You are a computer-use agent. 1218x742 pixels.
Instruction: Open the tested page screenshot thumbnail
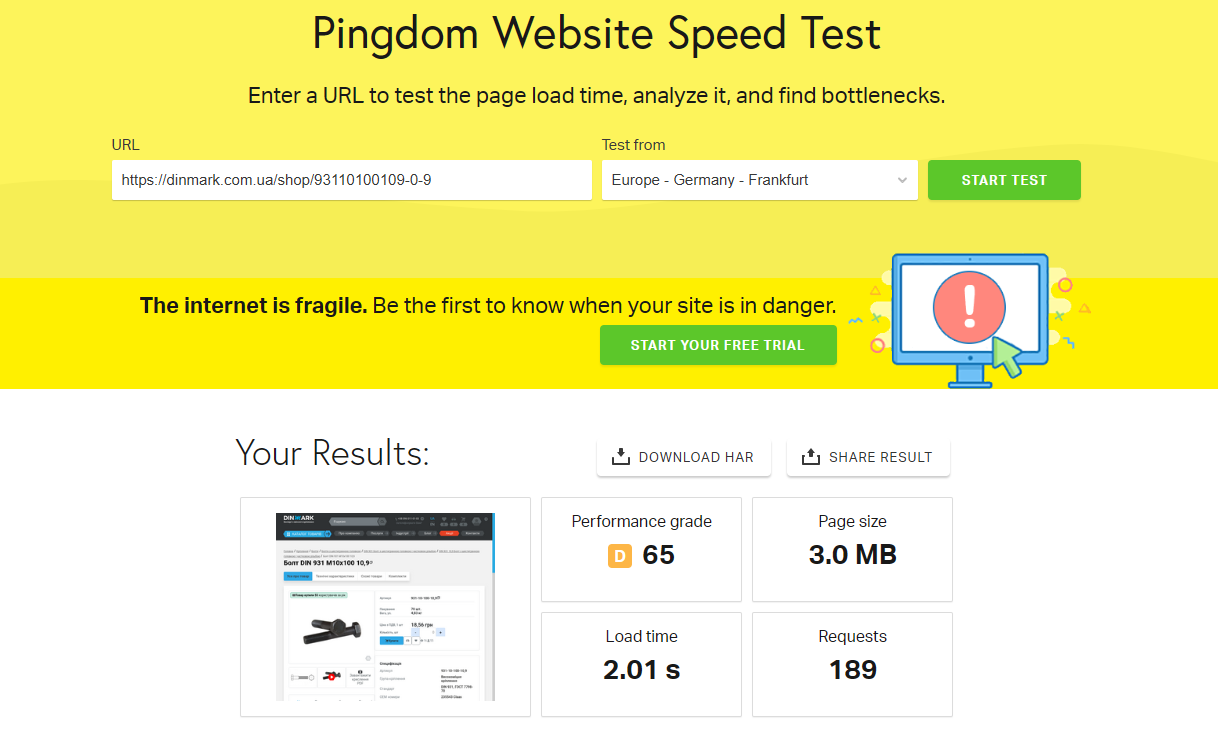pos(385,607)
